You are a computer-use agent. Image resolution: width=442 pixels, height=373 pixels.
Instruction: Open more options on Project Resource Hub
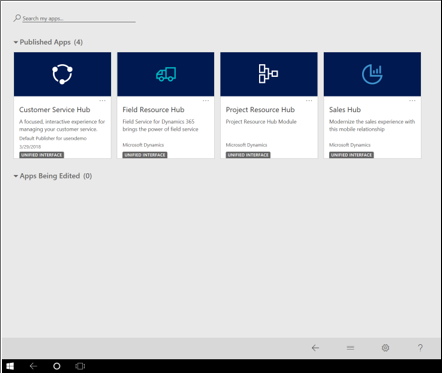(309, 100)
